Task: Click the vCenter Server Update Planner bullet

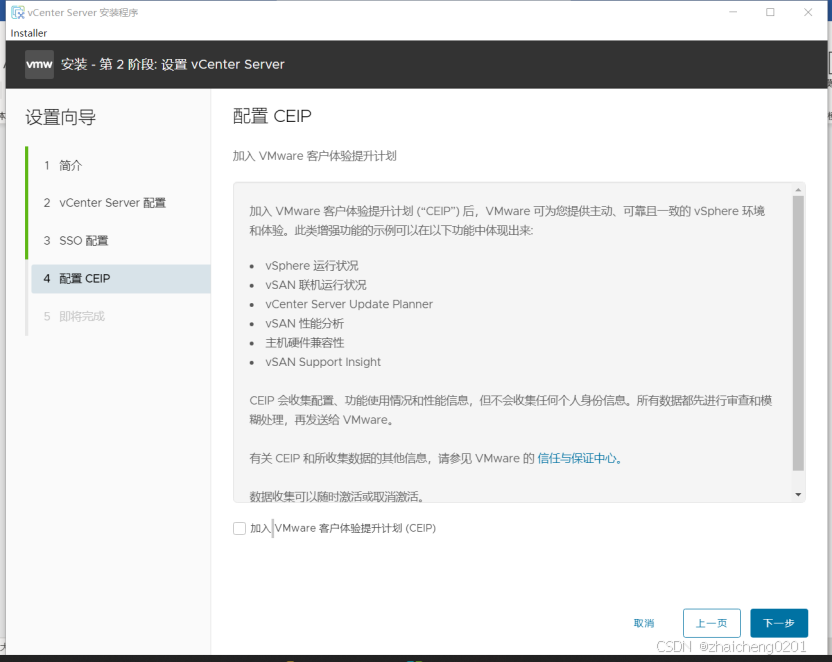Action: tap(349, 304)
